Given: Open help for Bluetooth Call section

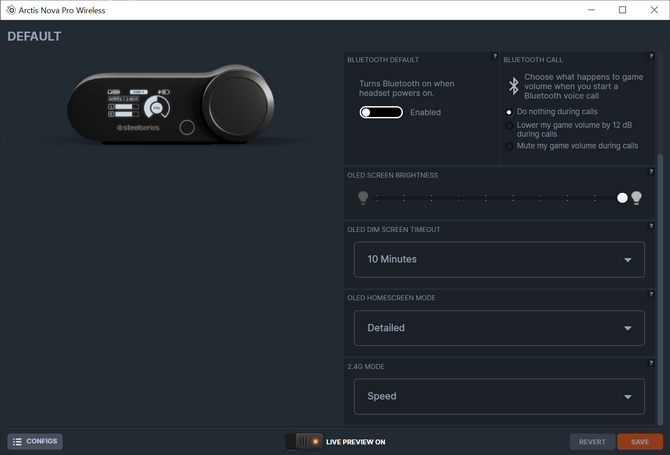Looking at the screenshot, I should pos(651,56).
